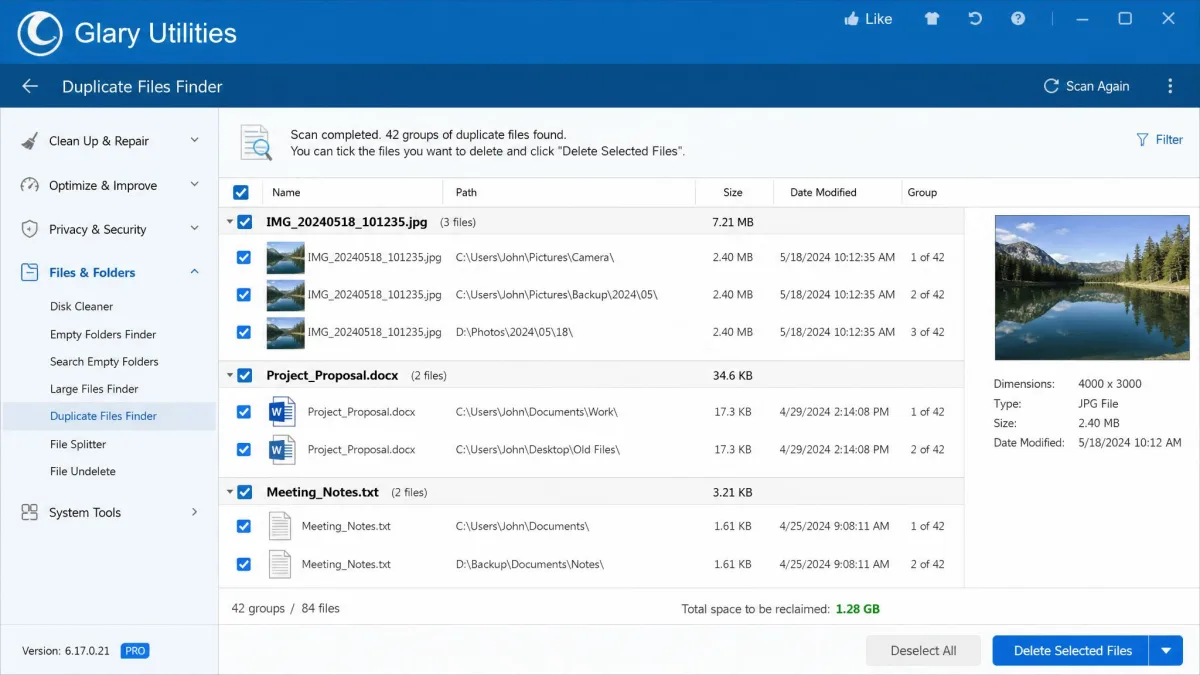The width and height of the screenshot is (1200, 675).
Task: Open the skin shirt icon
Action: (x=932, y=19)
